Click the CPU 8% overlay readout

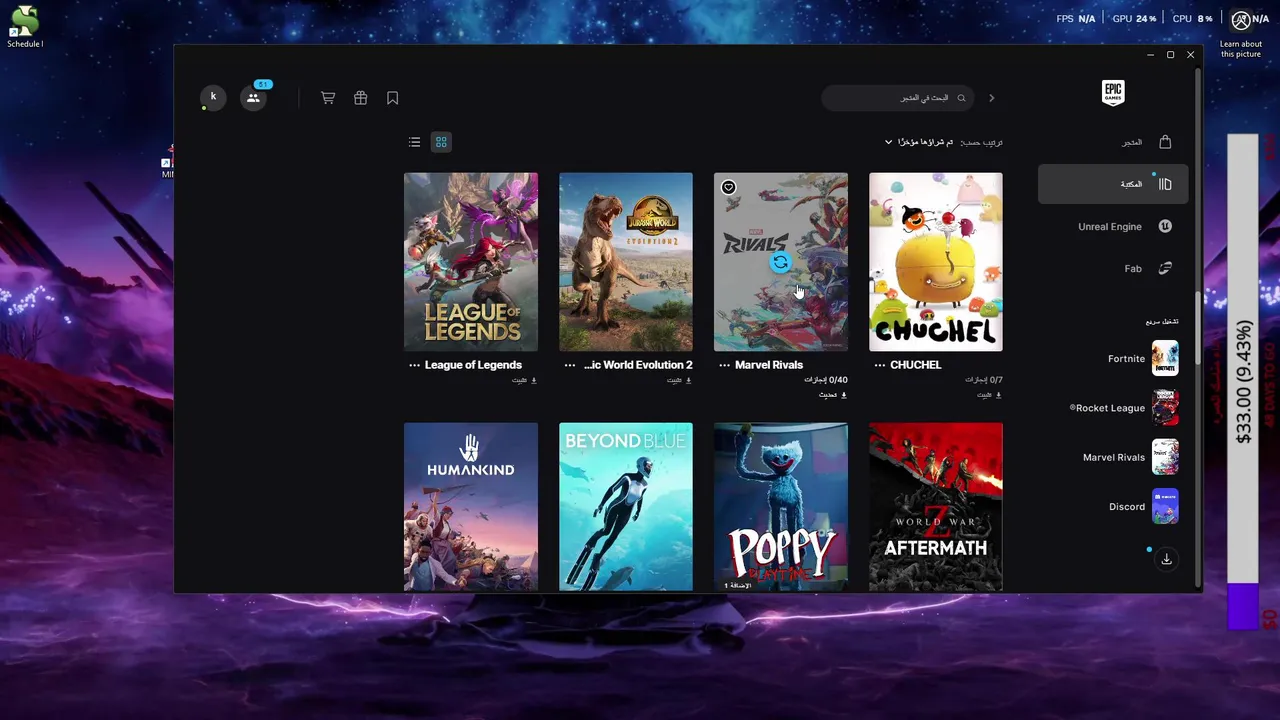(1192, 19)
